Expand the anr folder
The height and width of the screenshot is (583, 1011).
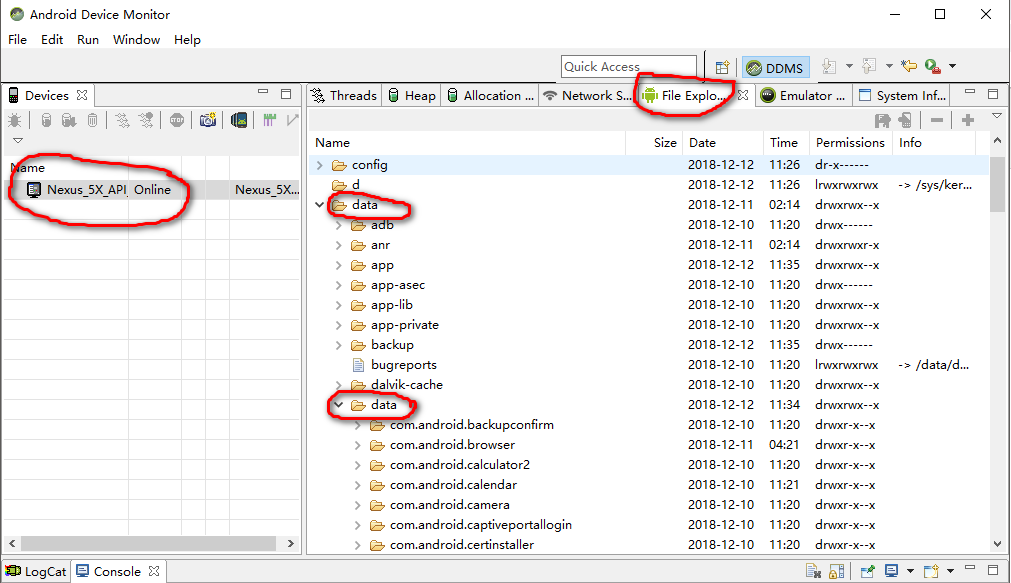tap(339, 245)
